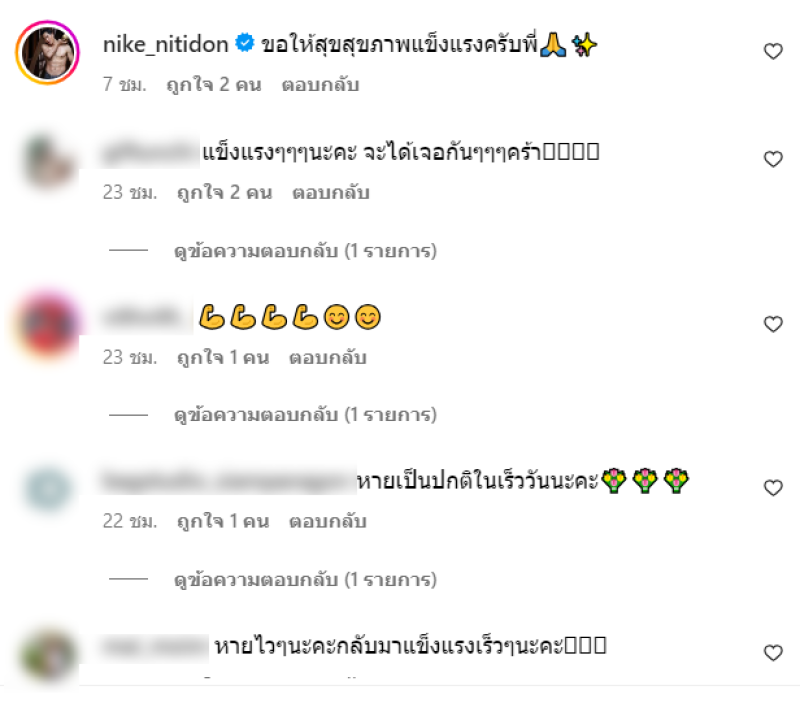800x703 pixels.
Task: Reply to the แข็งแรงๆๆๆนะคะ comment
Action: tap(331, 193)
